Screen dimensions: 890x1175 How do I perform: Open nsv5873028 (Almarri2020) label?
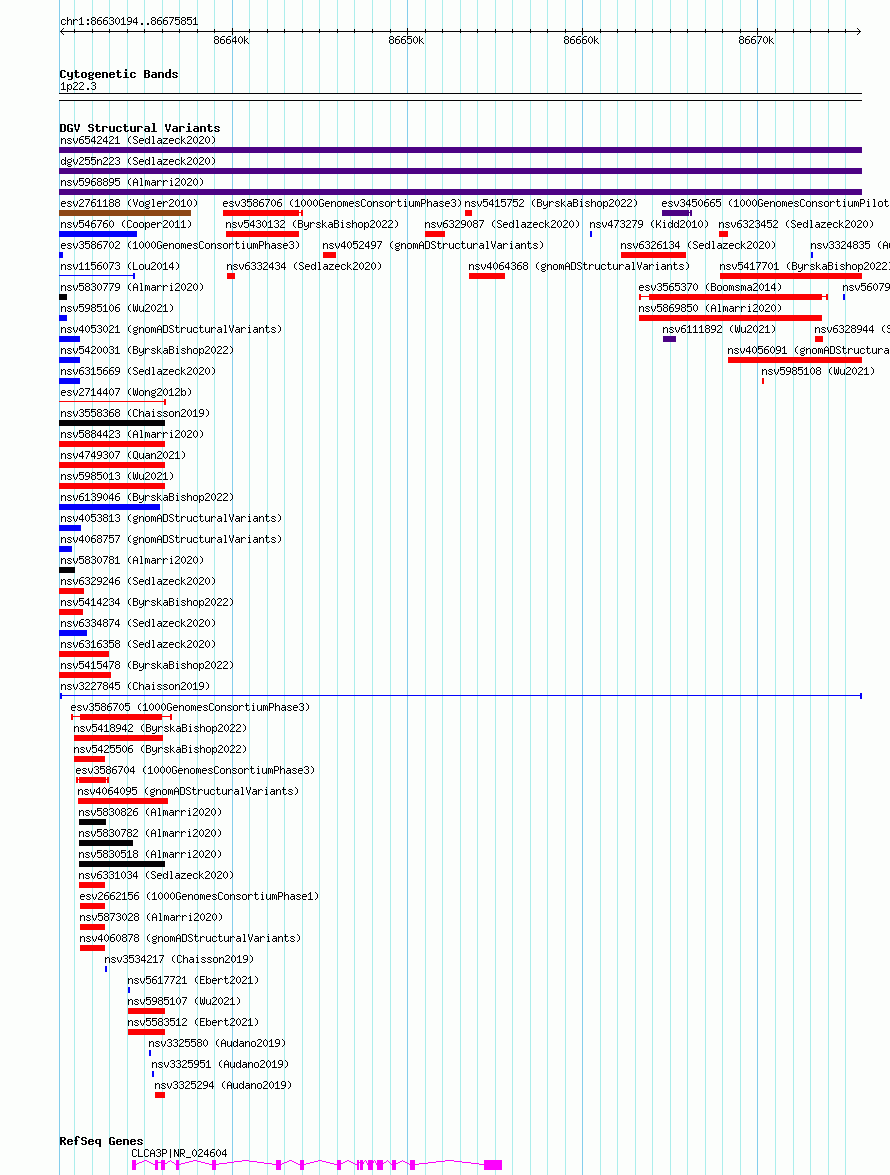(151, 916)
